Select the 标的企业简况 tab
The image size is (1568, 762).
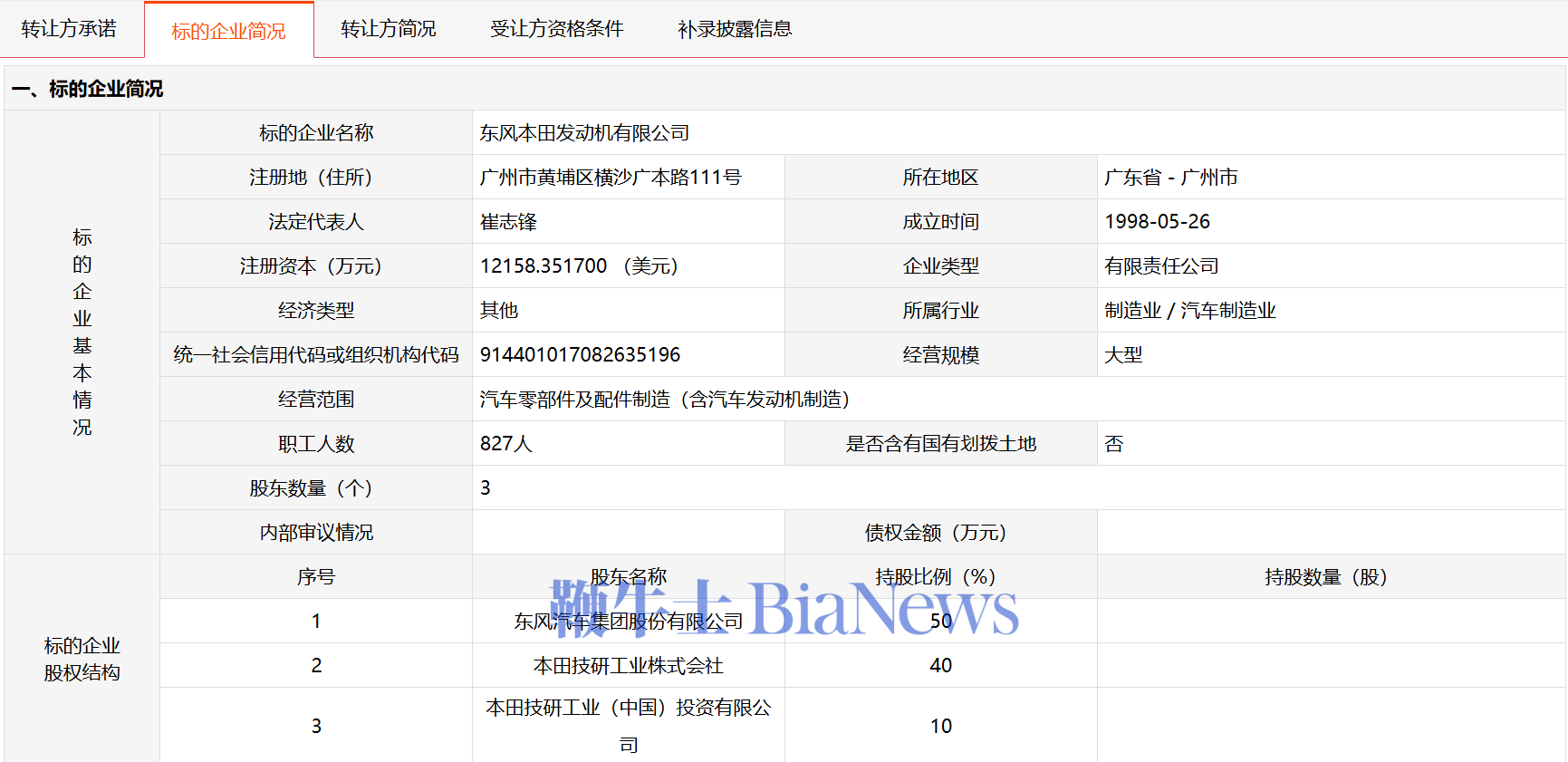click(228, 31)
